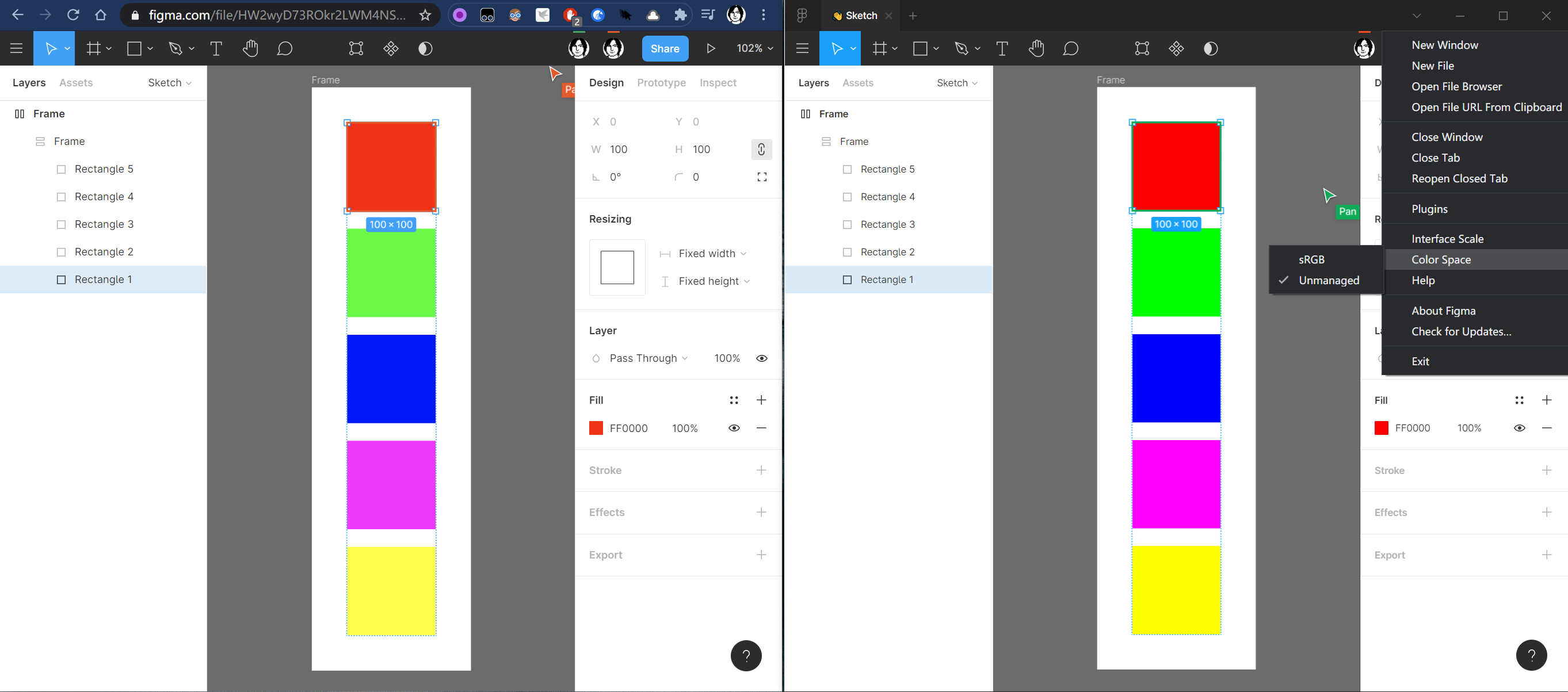The width and height of the screenshot is (1568, 692).
Task: Add export setting in browser Figma
Action: (761, 555)
